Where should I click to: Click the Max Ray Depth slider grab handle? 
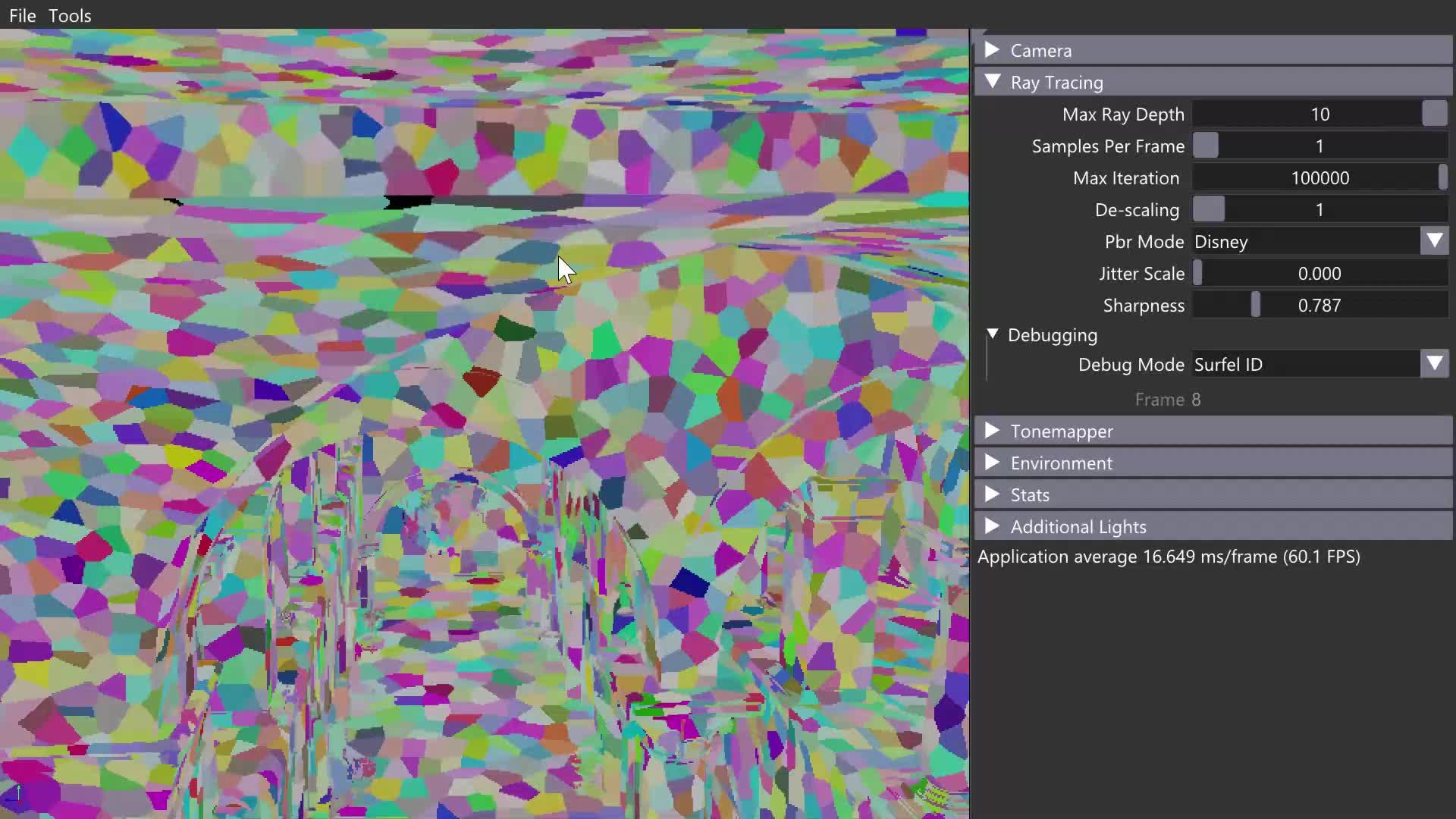coord(1434,114)
